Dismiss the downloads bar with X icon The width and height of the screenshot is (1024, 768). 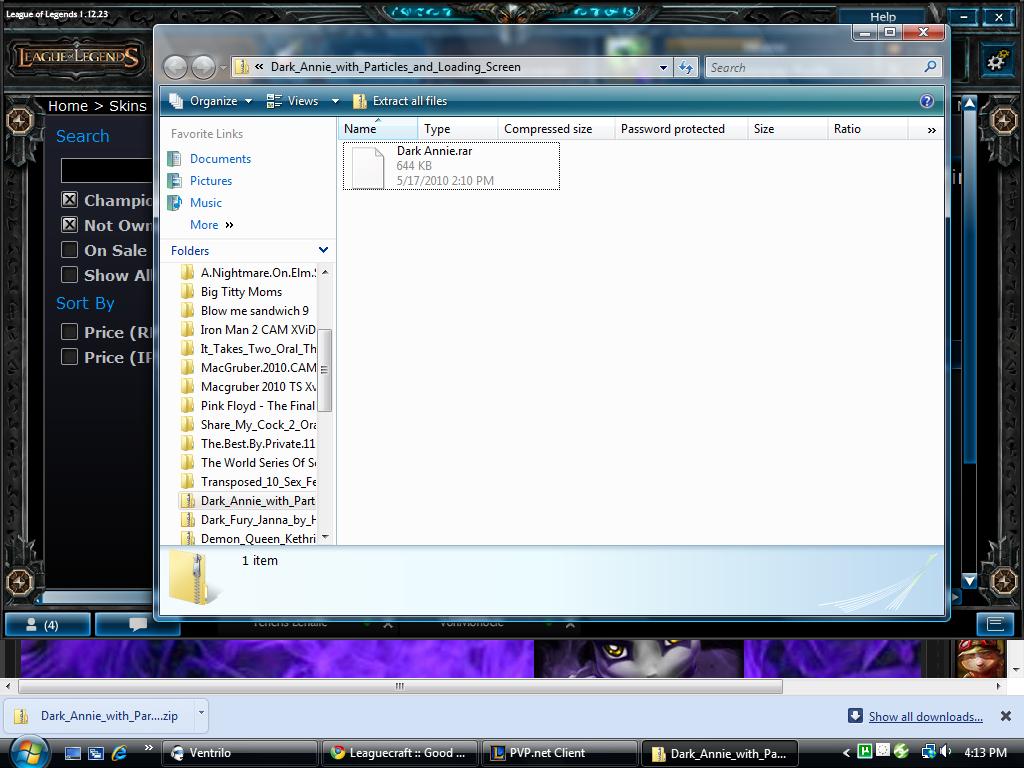[1006, 716]
